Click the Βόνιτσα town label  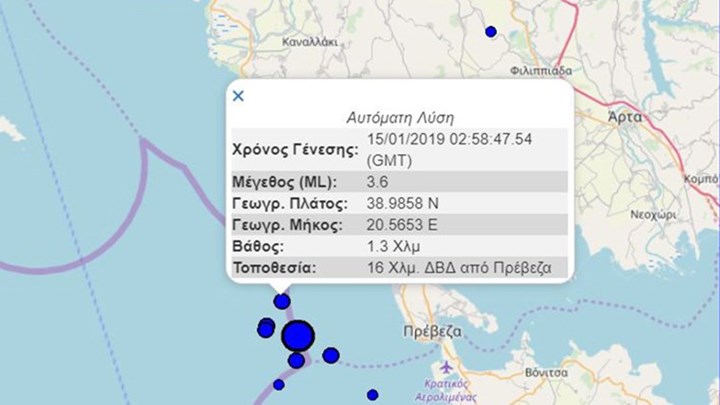point(546,372)
